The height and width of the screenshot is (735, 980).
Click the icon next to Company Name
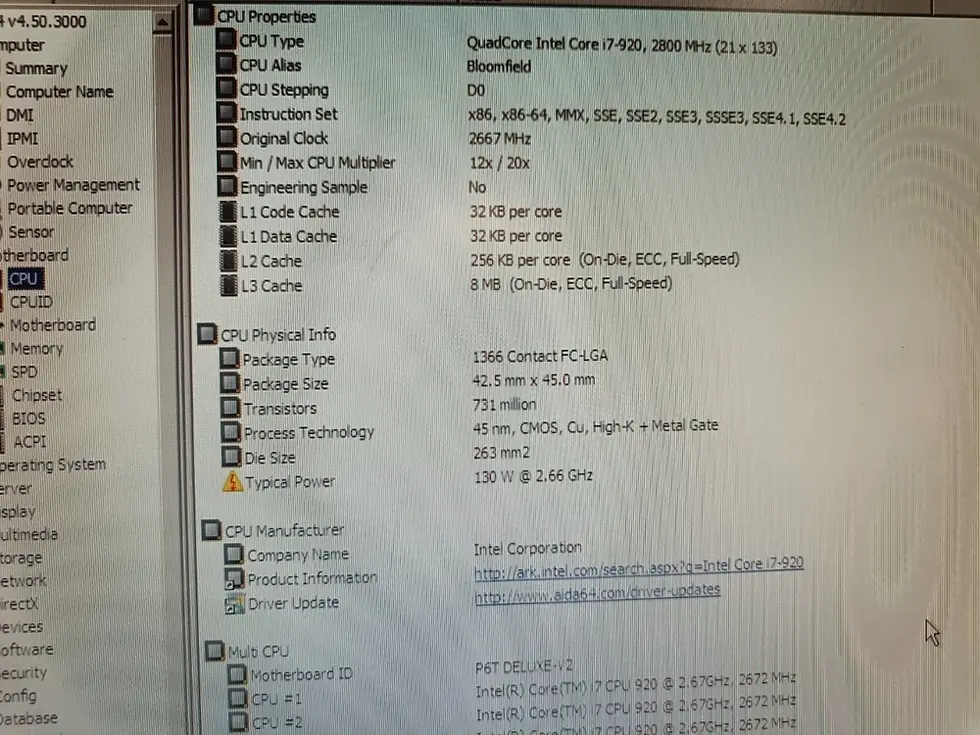(x=233, y=554)
